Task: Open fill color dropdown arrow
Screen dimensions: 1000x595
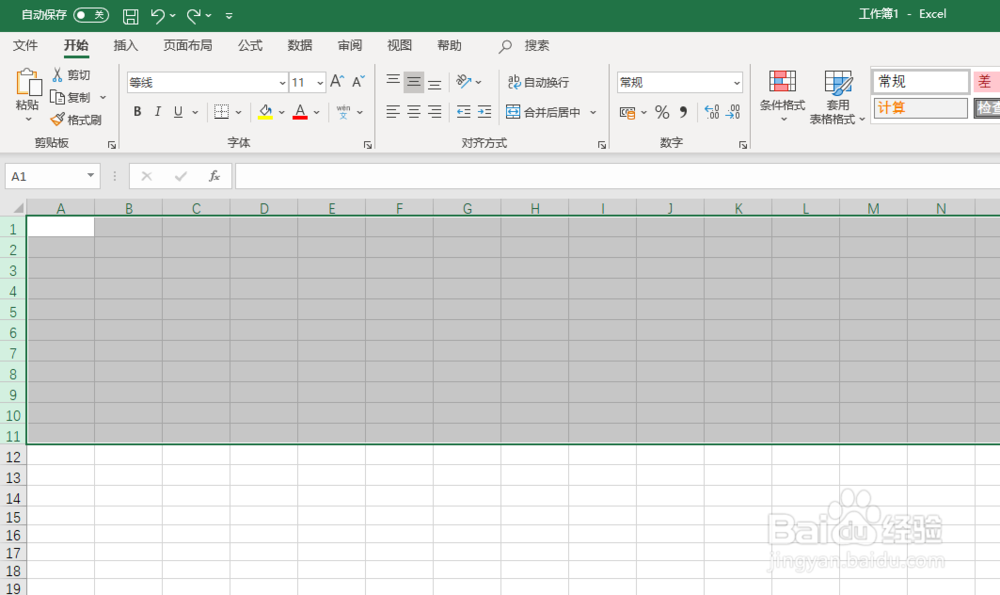Action: (x=281, y=112)
